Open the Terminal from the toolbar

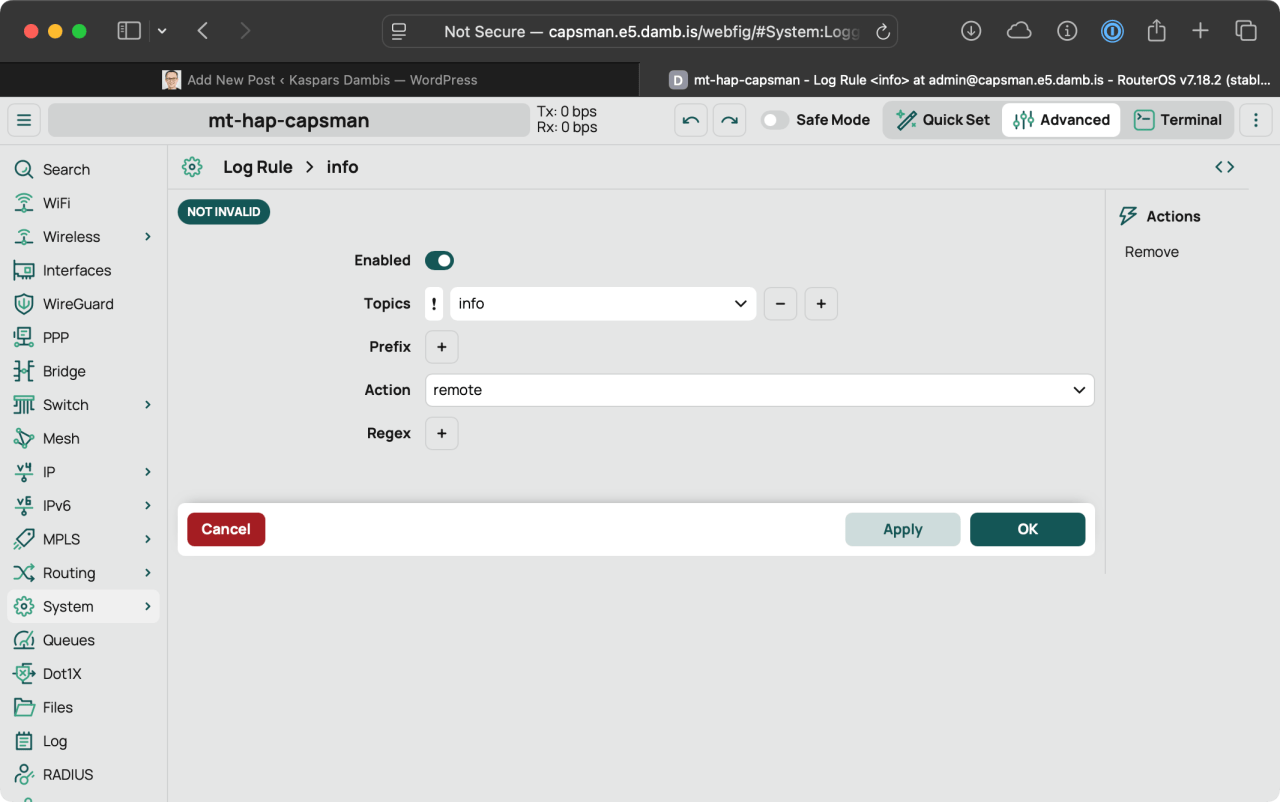(1179, 119)
